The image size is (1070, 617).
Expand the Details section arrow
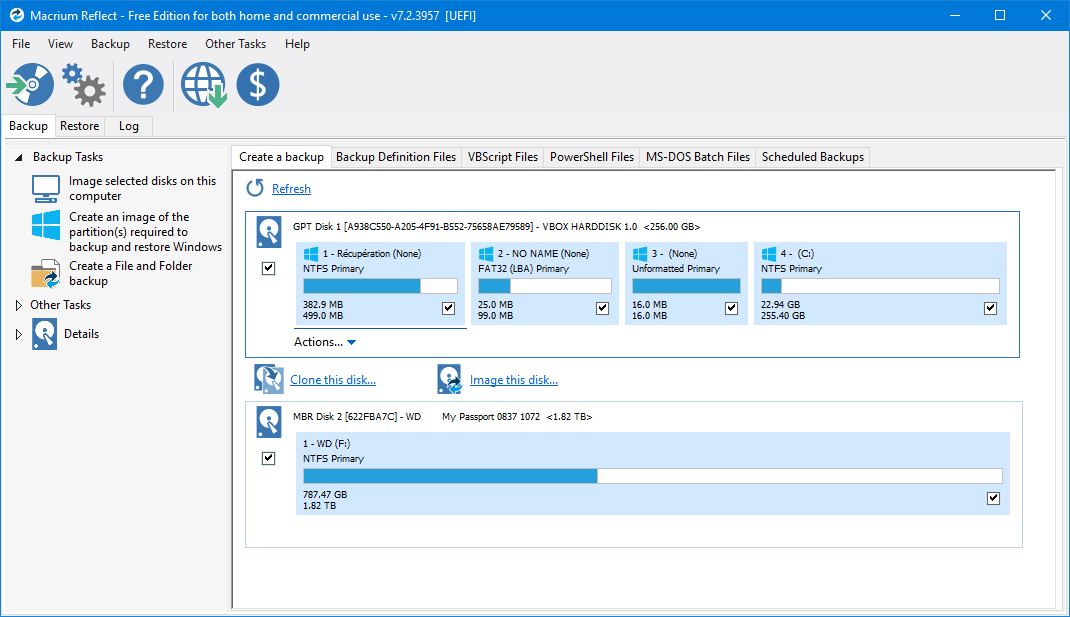click(x=18, y=334)
